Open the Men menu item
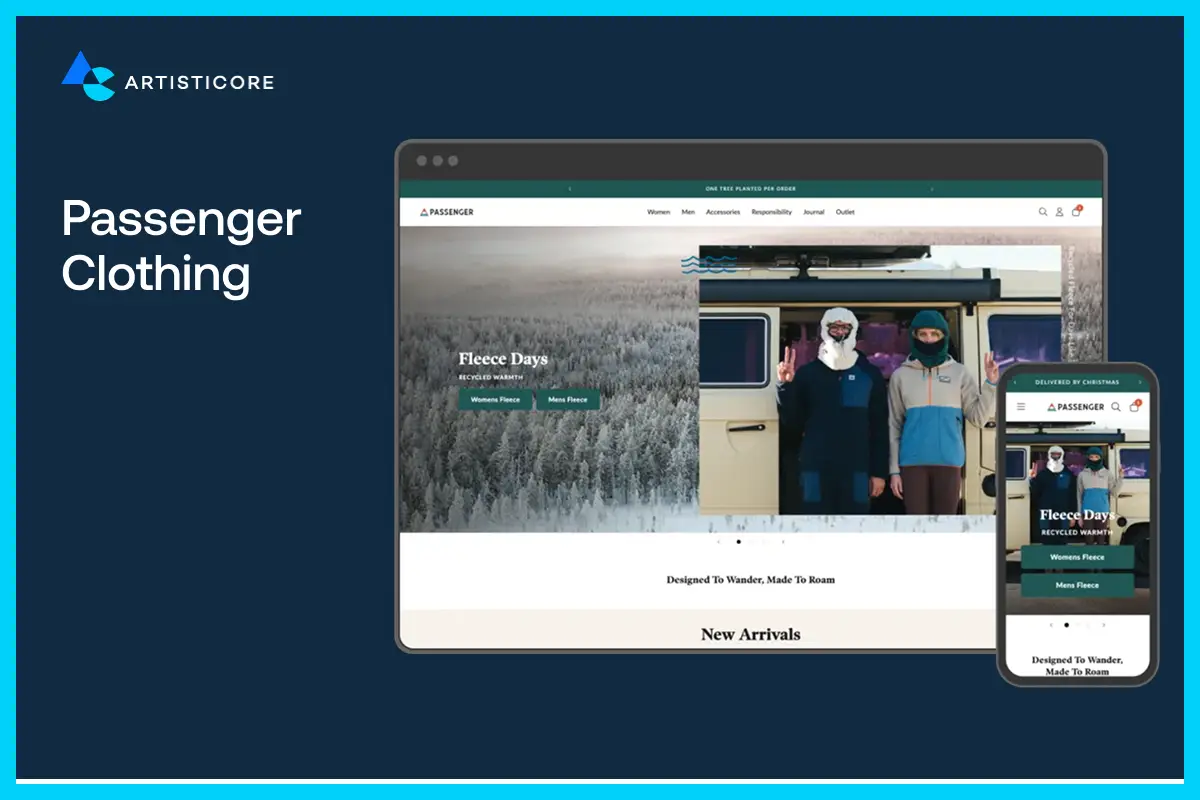 688,212
